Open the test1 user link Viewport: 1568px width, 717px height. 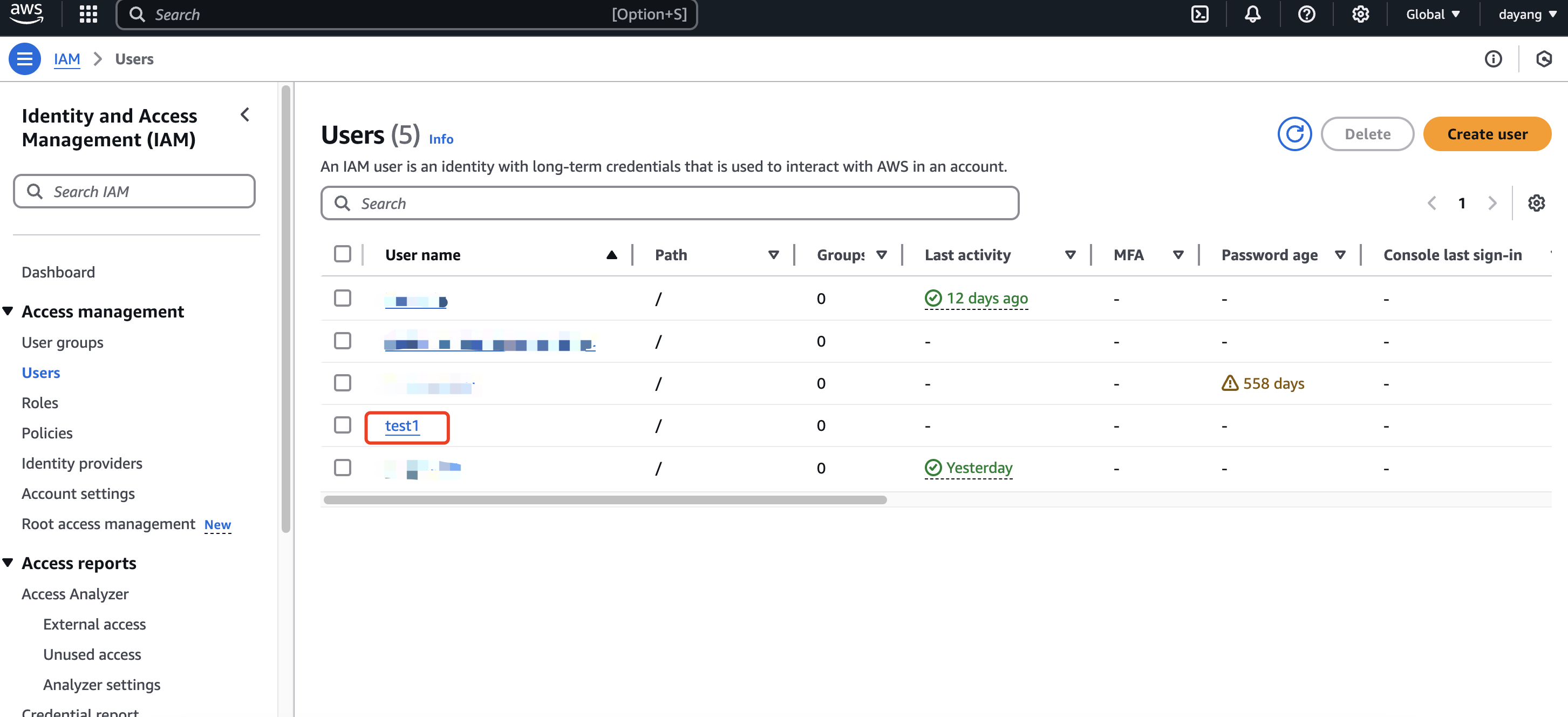pos(402,426)
